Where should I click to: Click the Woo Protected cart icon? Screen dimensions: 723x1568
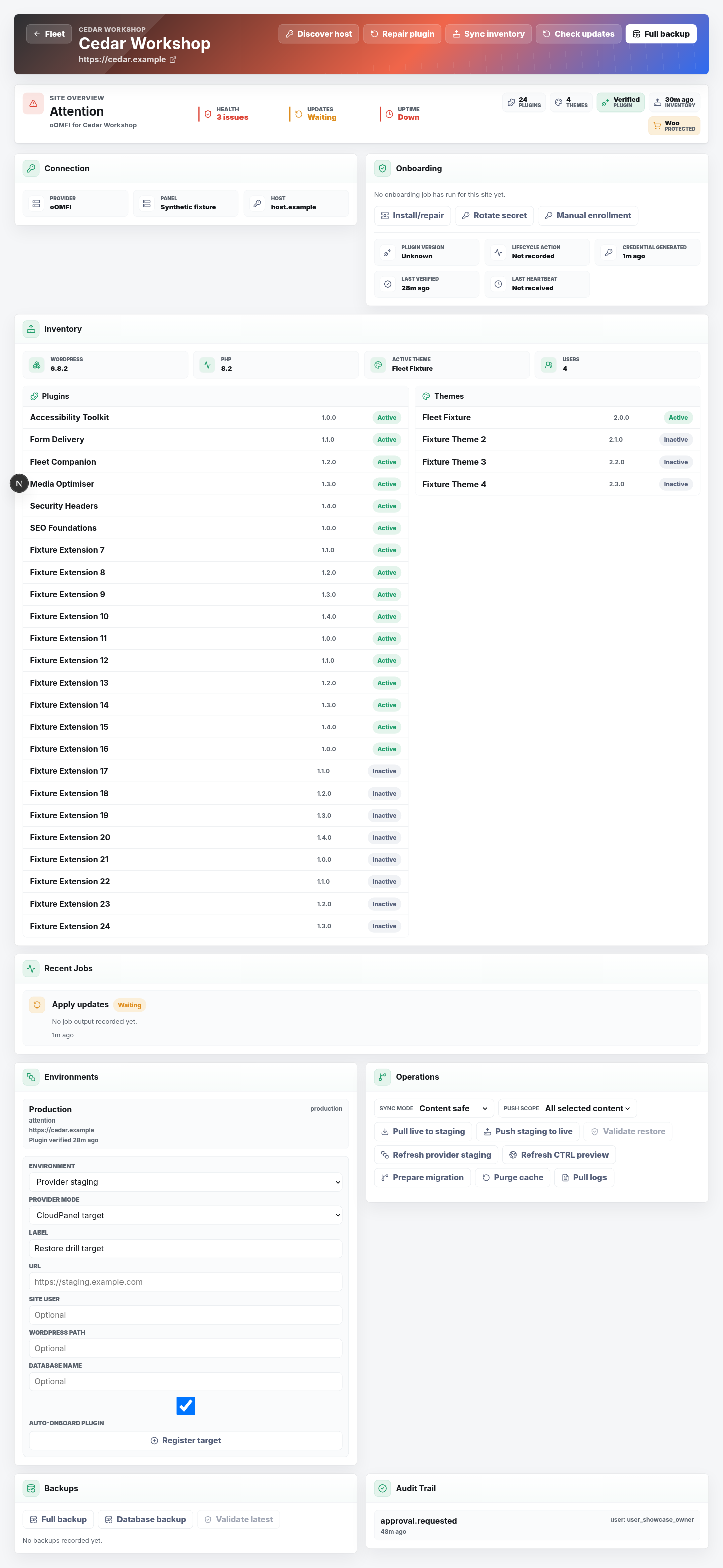coord(657,126)
